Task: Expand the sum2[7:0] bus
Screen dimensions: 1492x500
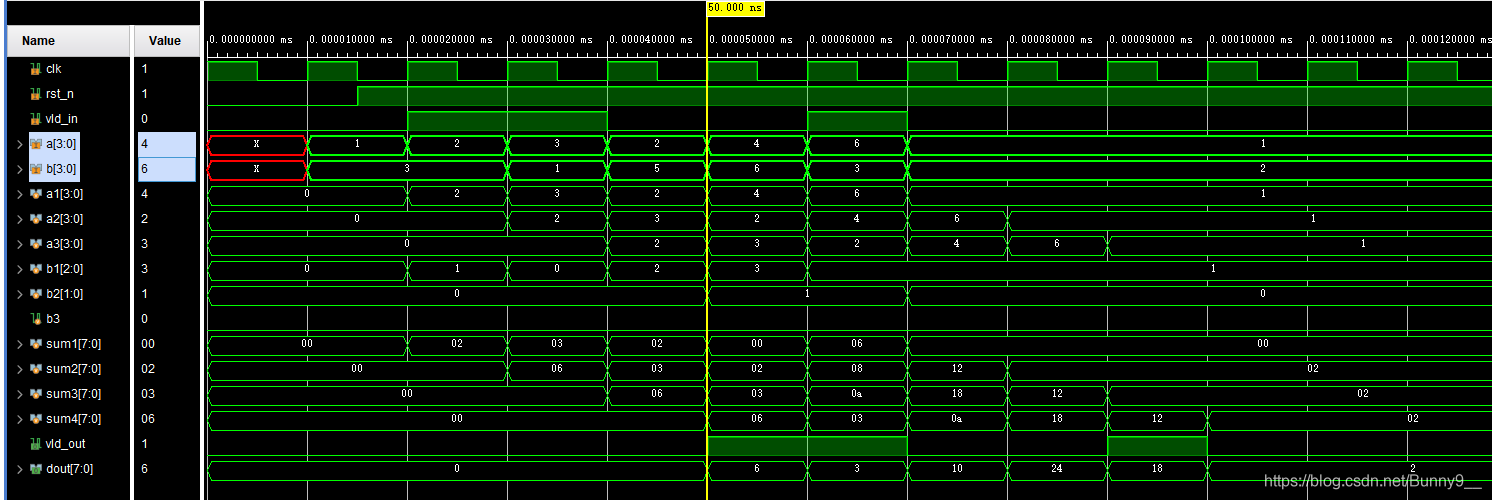Action: pos(19,369)
